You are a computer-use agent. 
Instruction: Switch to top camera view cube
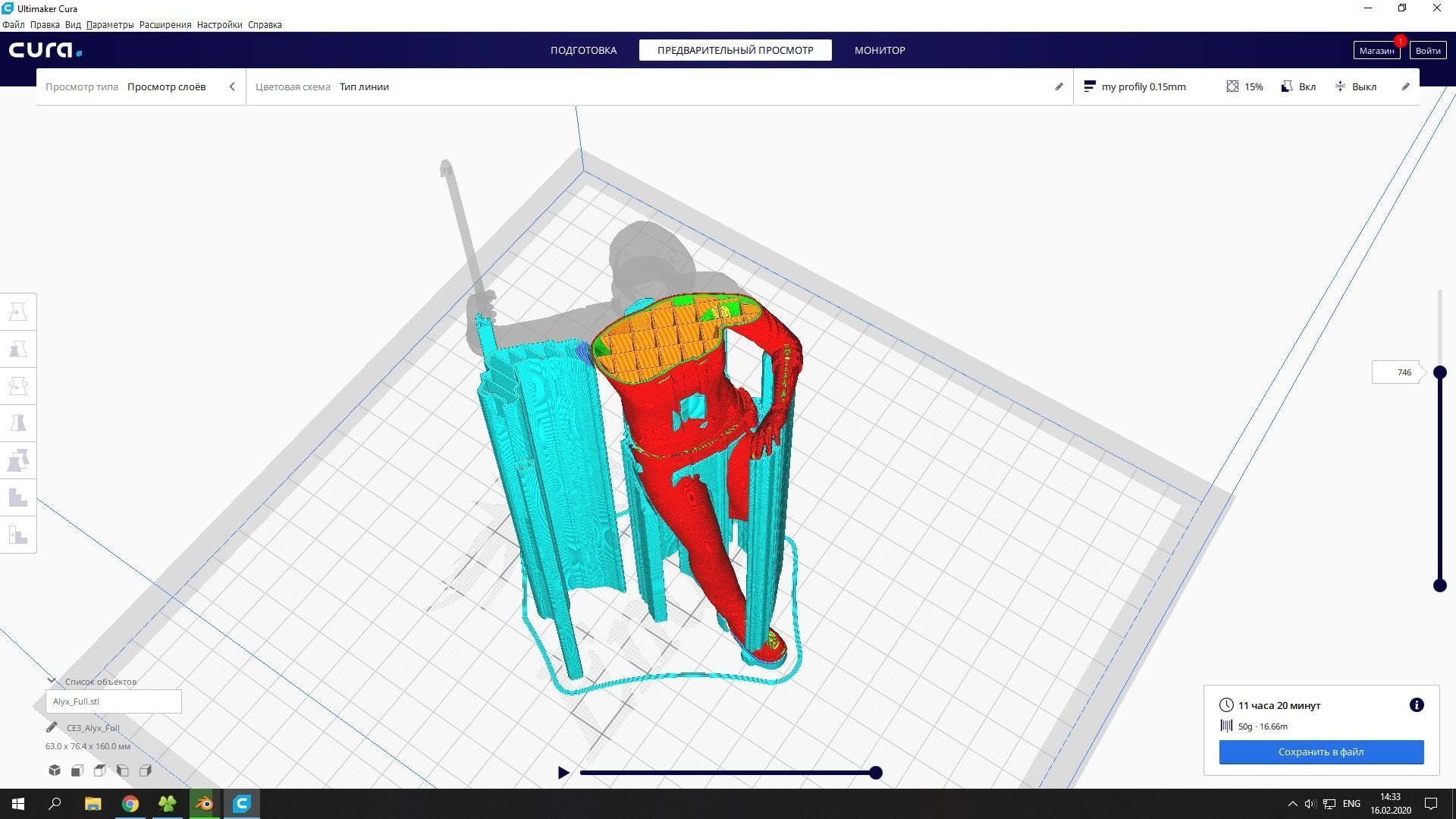(x=100, y=770)
